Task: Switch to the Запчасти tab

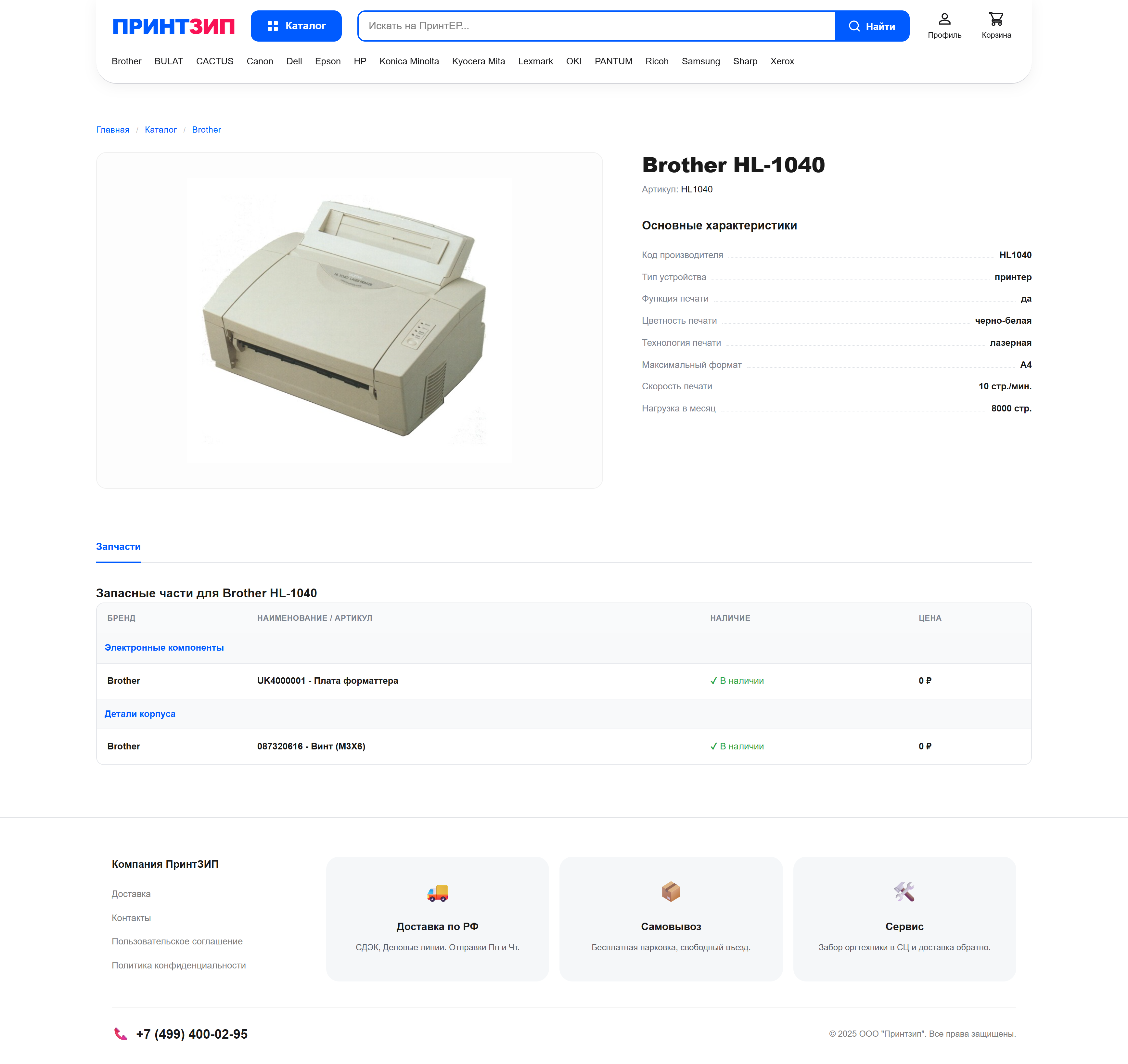Action: (118, 547)
